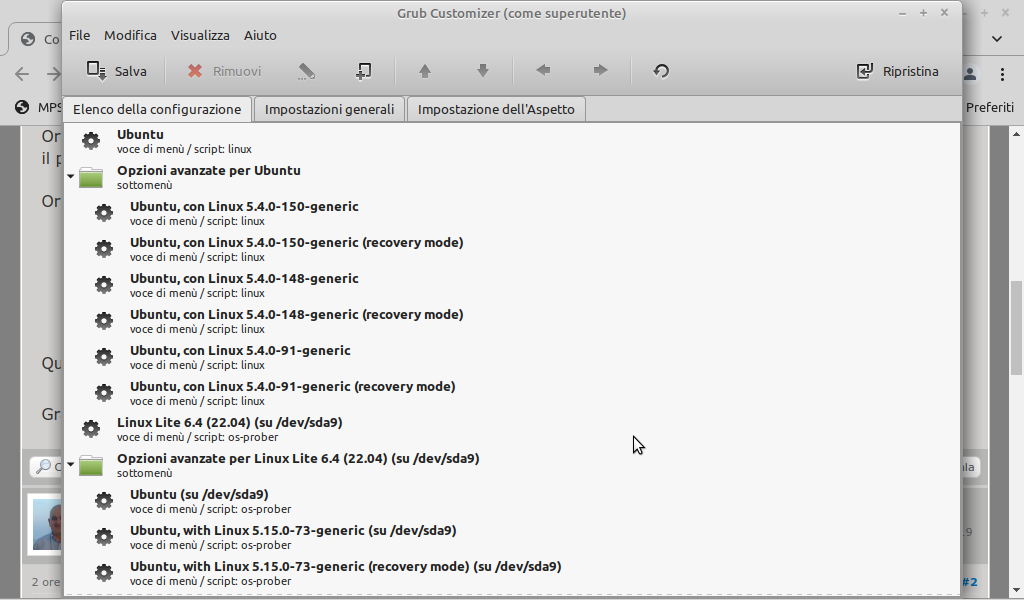Screen dimensions: 1024x600
Task: Click the globe icon beside the MPS bookmark
Action: (x=22, y=107)
